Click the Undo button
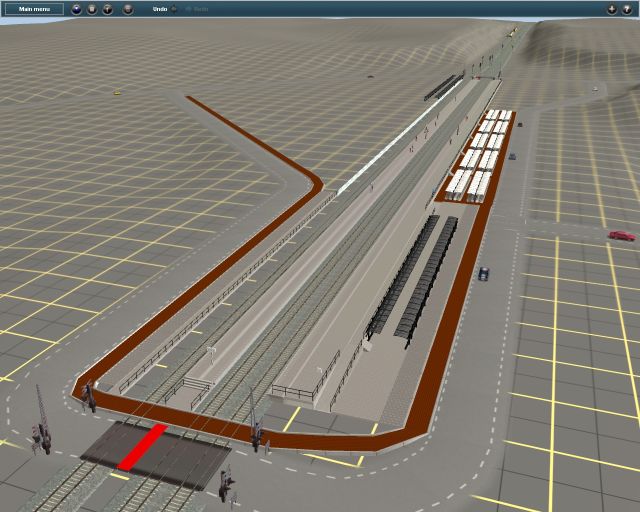This screenshot has height=512, width=640. (x=160, y=9)
